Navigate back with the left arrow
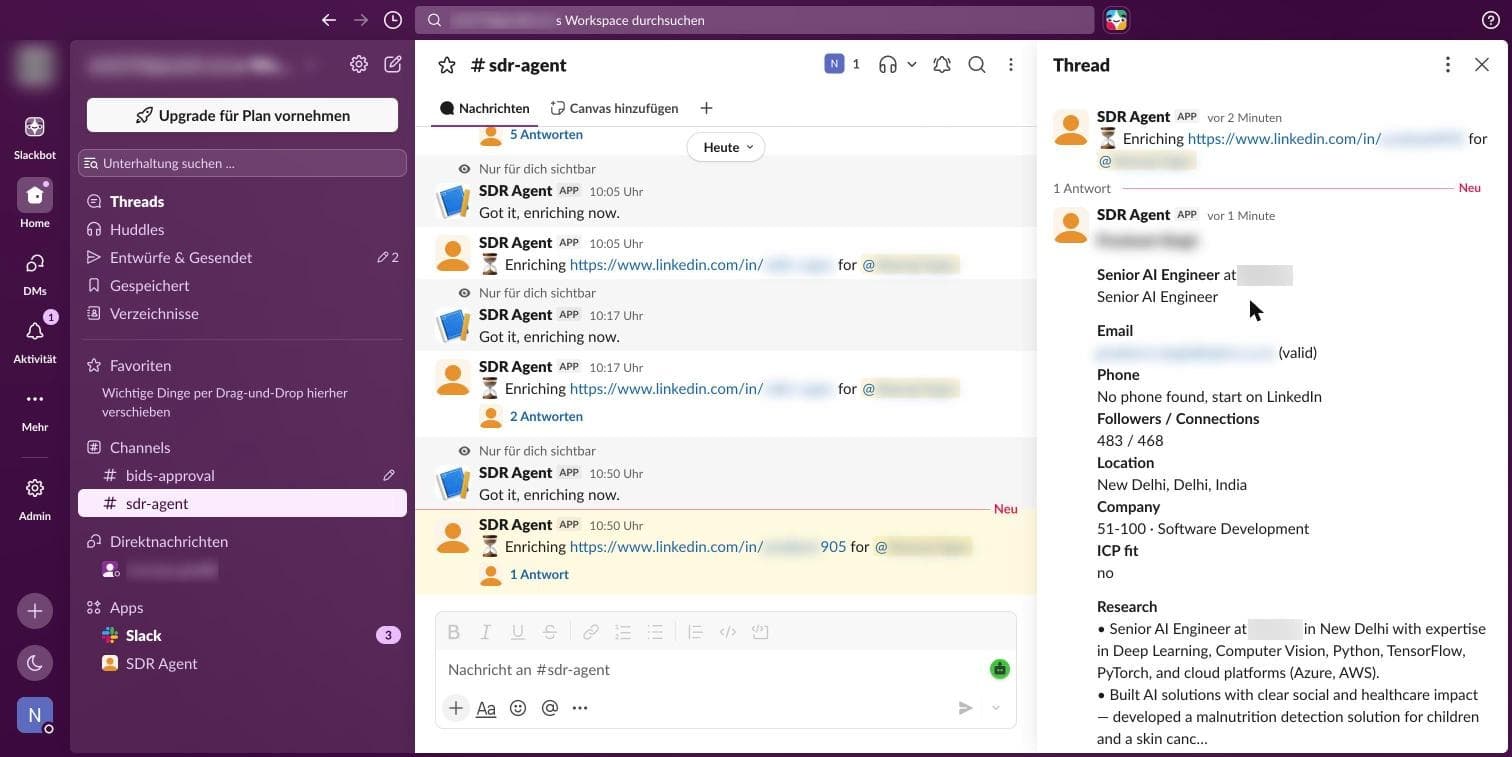 (329, 20)
